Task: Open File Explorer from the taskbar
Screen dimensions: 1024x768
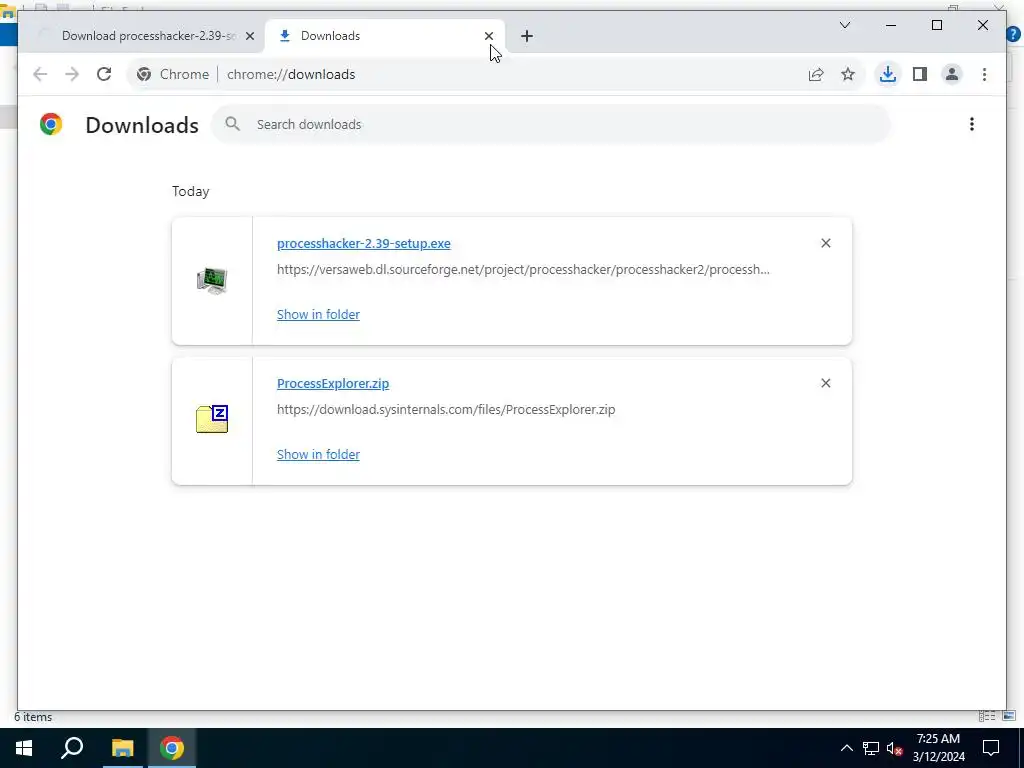Action: point(122,748)
